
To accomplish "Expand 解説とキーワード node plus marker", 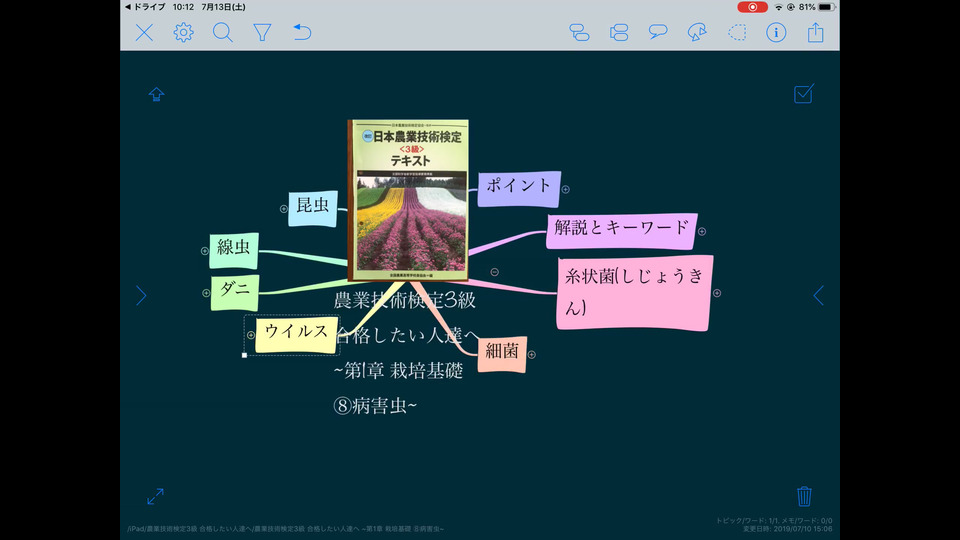I will coord(702,231).
